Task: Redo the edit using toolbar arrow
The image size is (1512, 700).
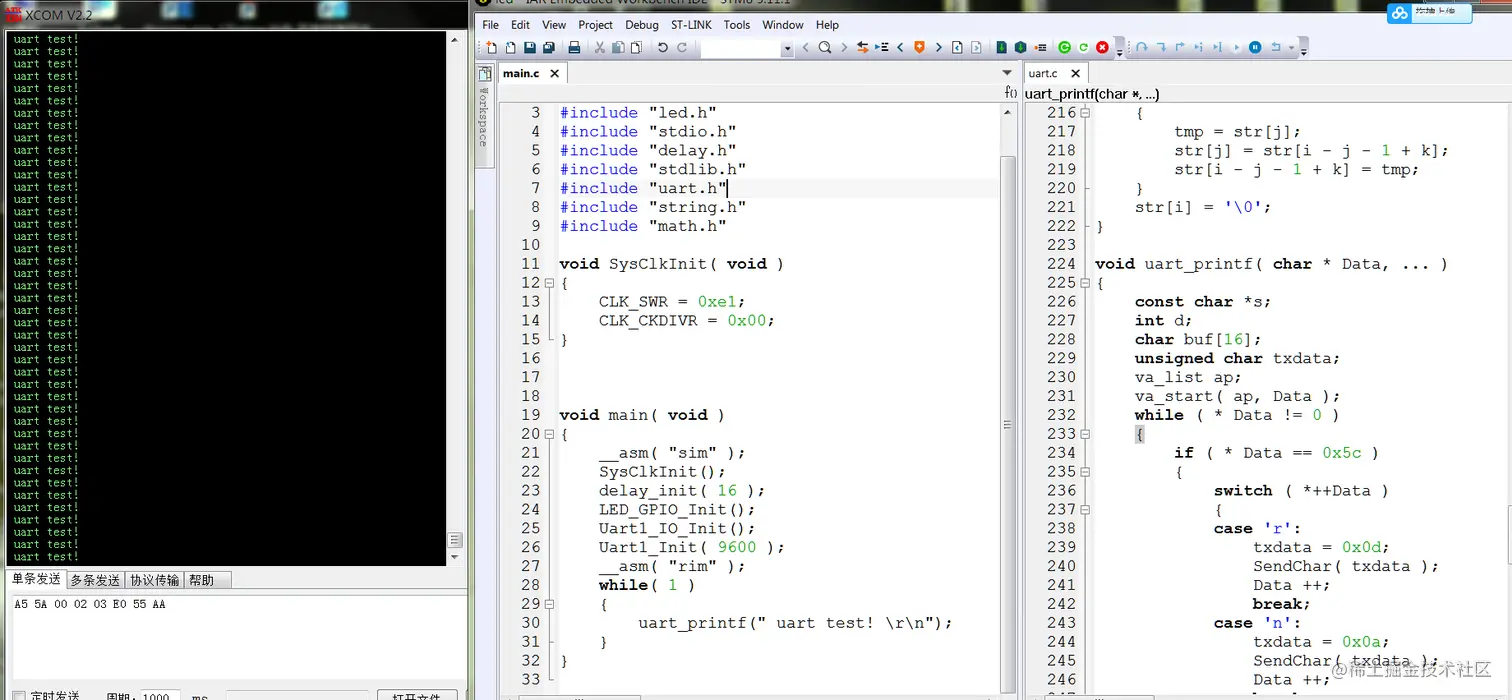Action: (682, 47)
